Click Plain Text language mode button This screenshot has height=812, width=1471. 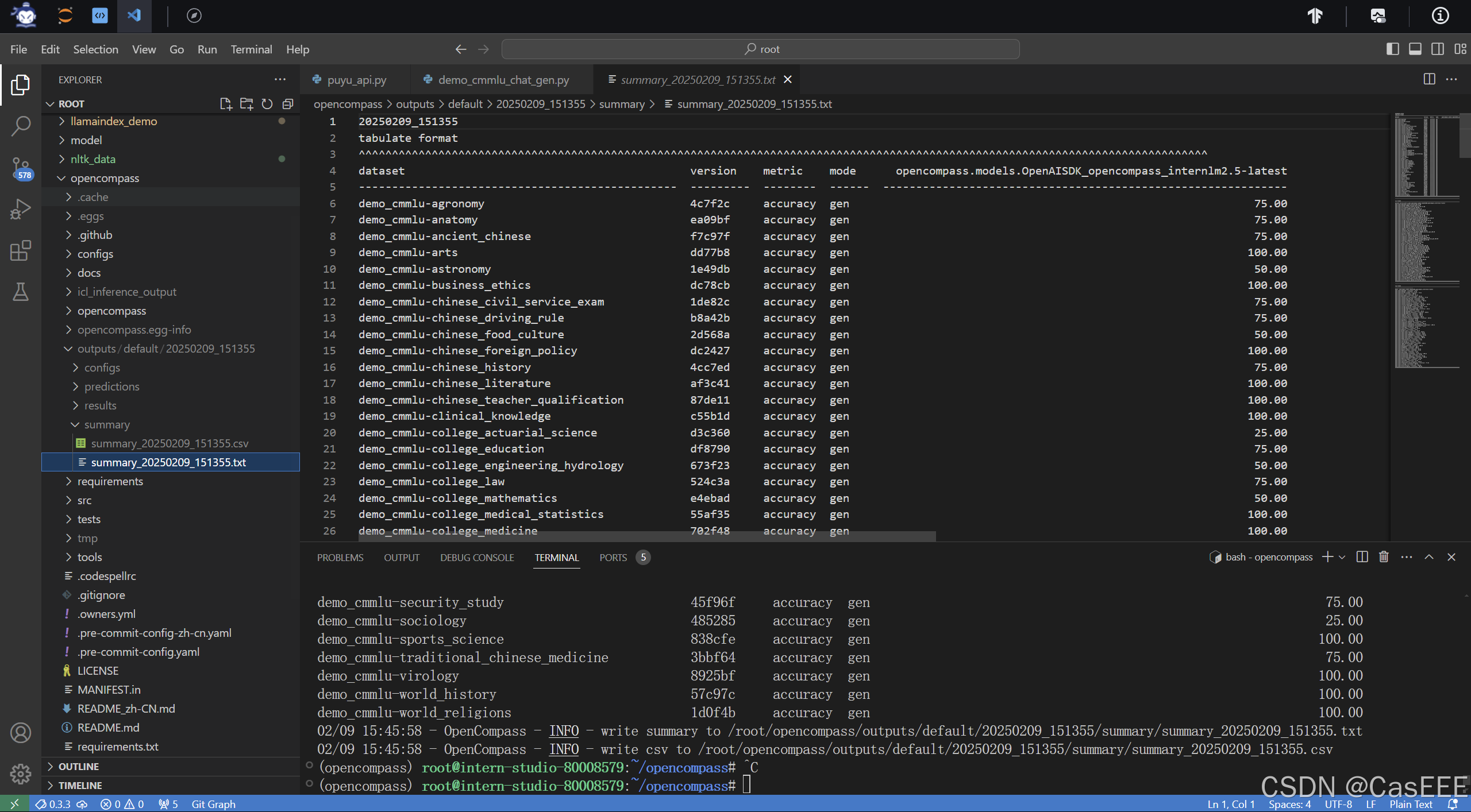pos(1411,804)
